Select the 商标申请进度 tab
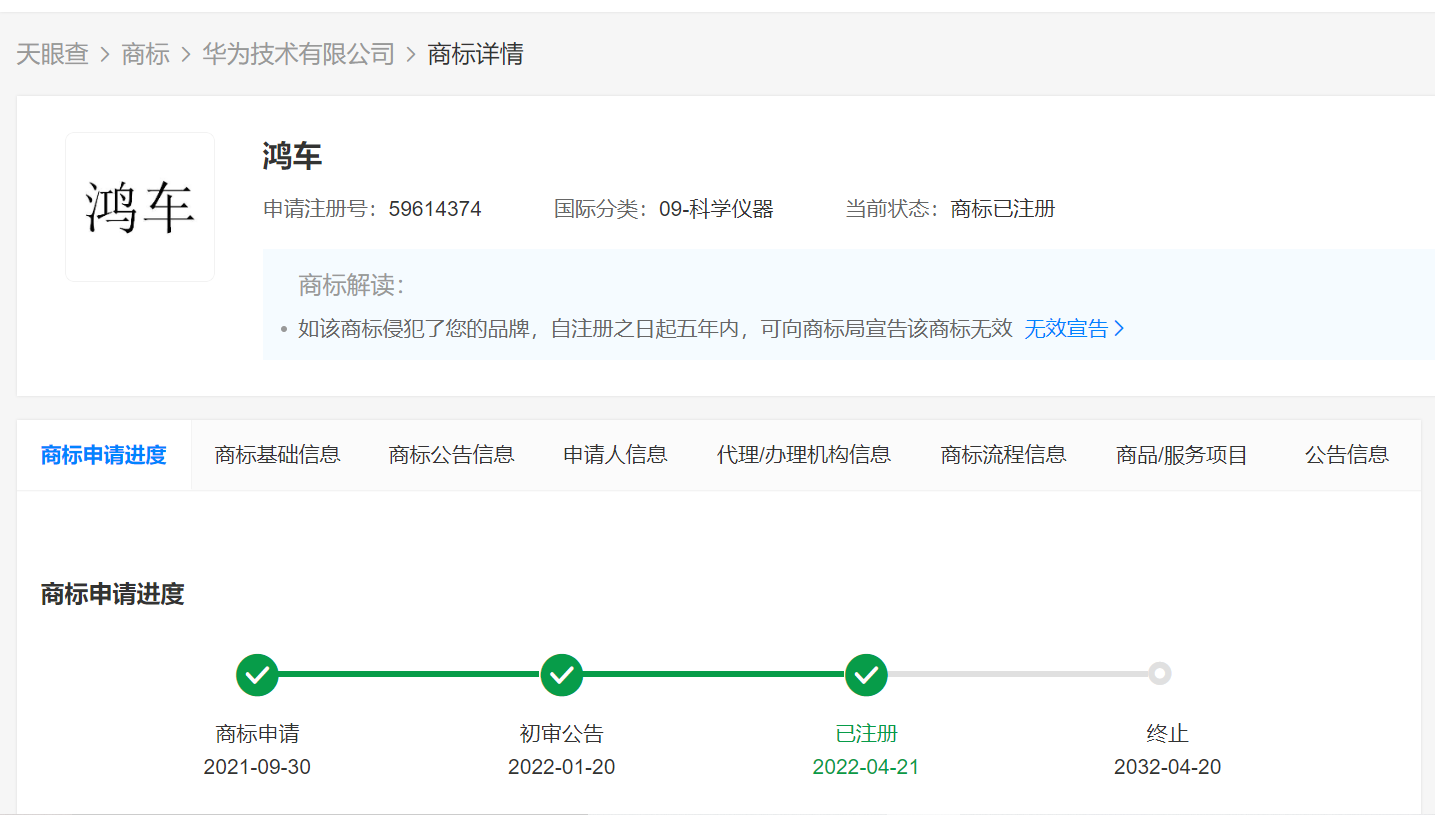 click(104, 455)
